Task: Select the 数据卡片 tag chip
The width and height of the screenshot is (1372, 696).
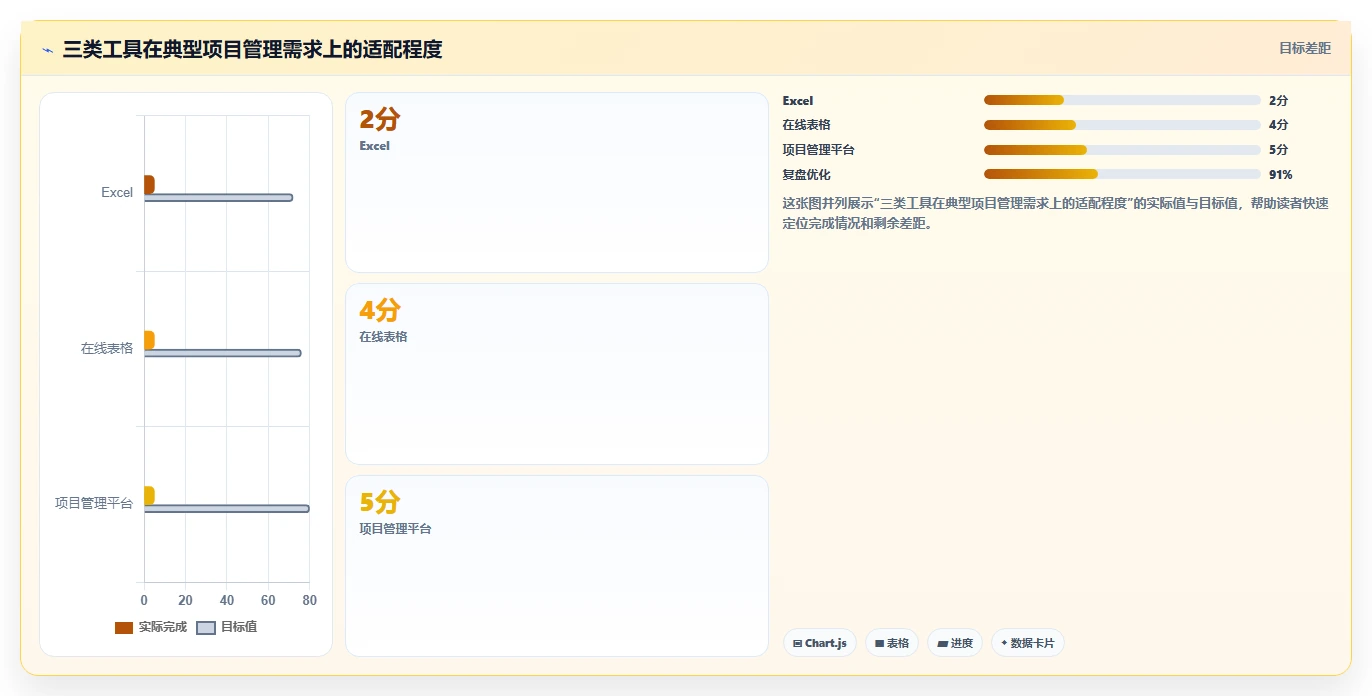Action: tap(1028, 643)
